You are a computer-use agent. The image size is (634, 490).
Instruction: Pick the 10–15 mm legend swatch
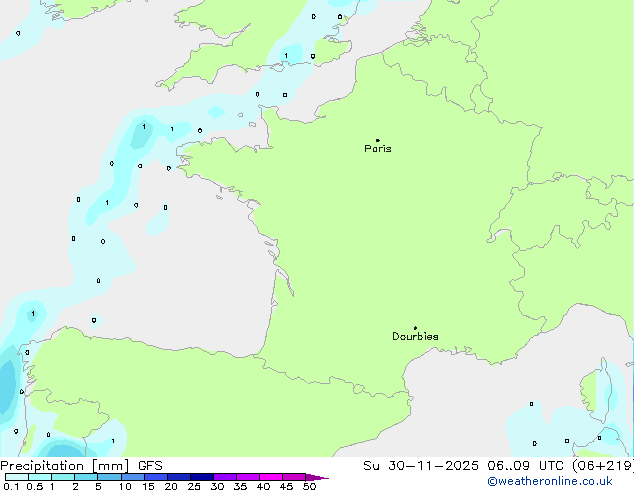point(132,477)
